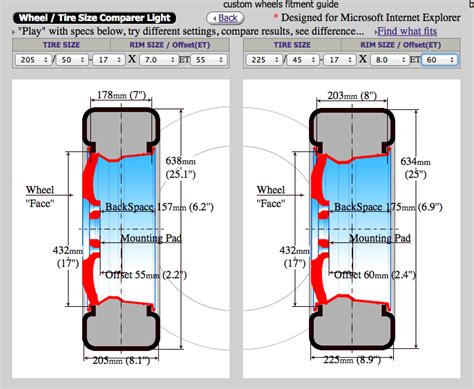
Task: Click left RIM SIZE / Offset(ET) header
Action: 170,45
